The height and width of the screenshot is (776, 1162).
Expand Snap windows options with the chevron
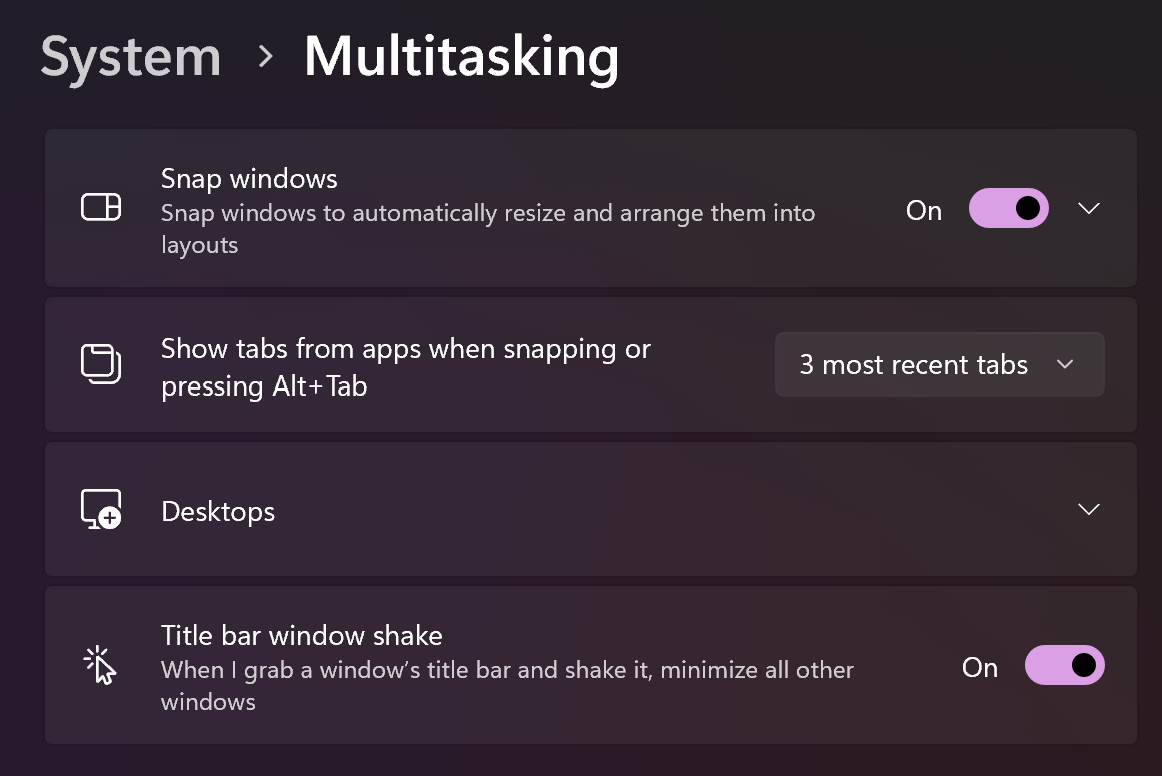tap(1089, 209)
